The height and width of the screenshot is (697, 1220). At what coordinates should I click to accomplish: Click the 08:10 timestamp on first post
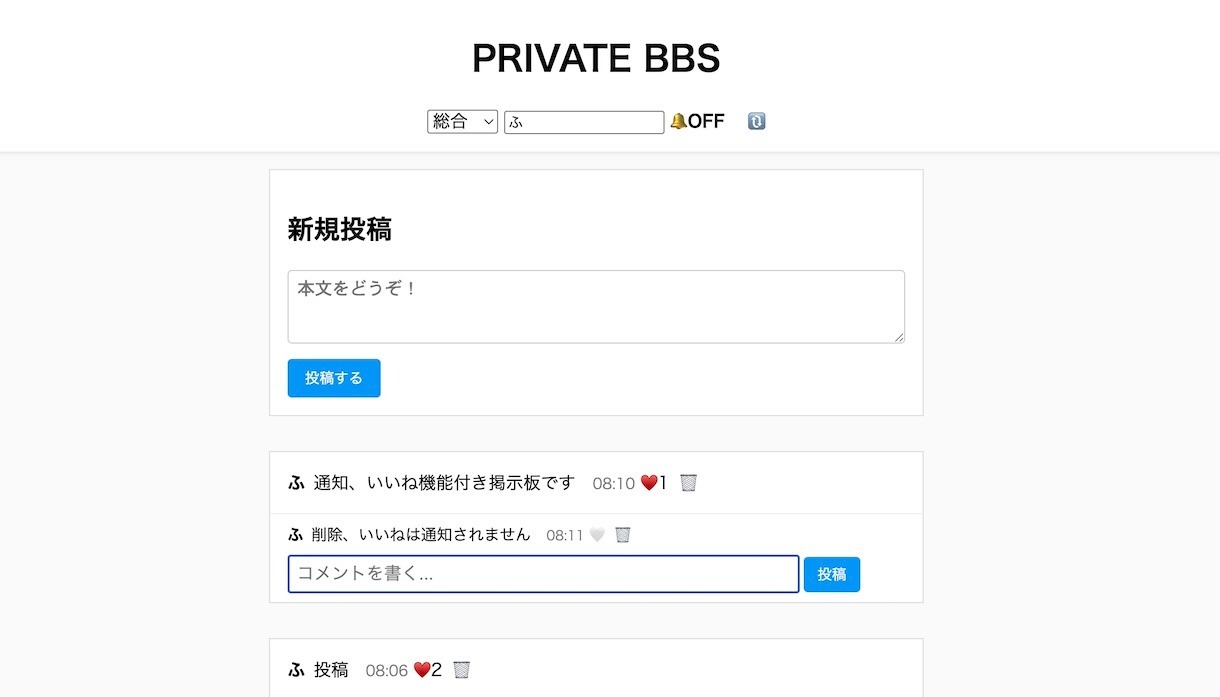click(614, 484)
